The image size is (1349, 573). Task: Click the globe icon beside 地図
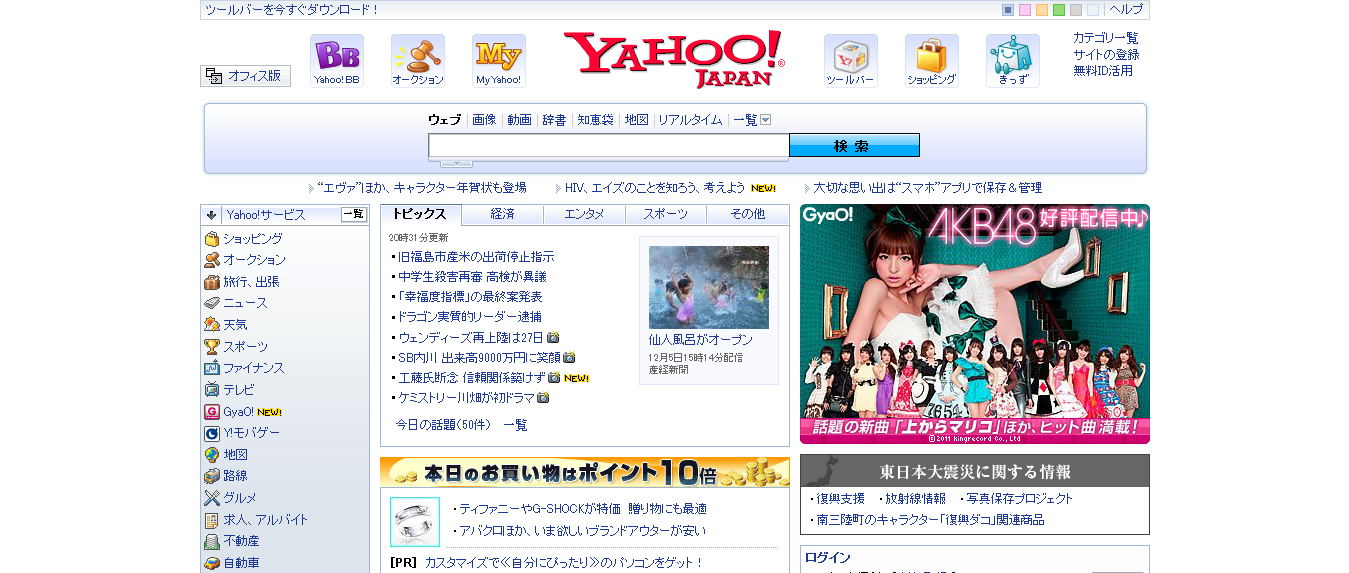pyautogui.click(x=212, y=455)
